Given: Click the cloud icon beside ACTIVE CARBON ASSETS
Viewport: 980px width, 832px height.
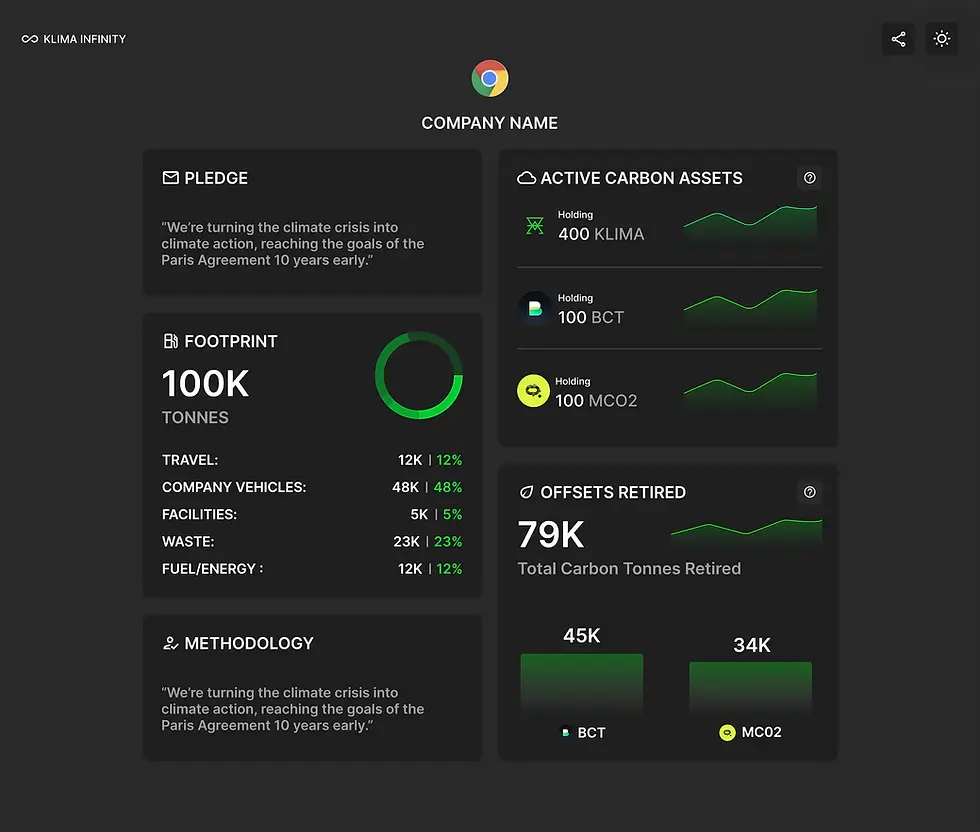Looking at the screenshot, I should click(526, 178).
